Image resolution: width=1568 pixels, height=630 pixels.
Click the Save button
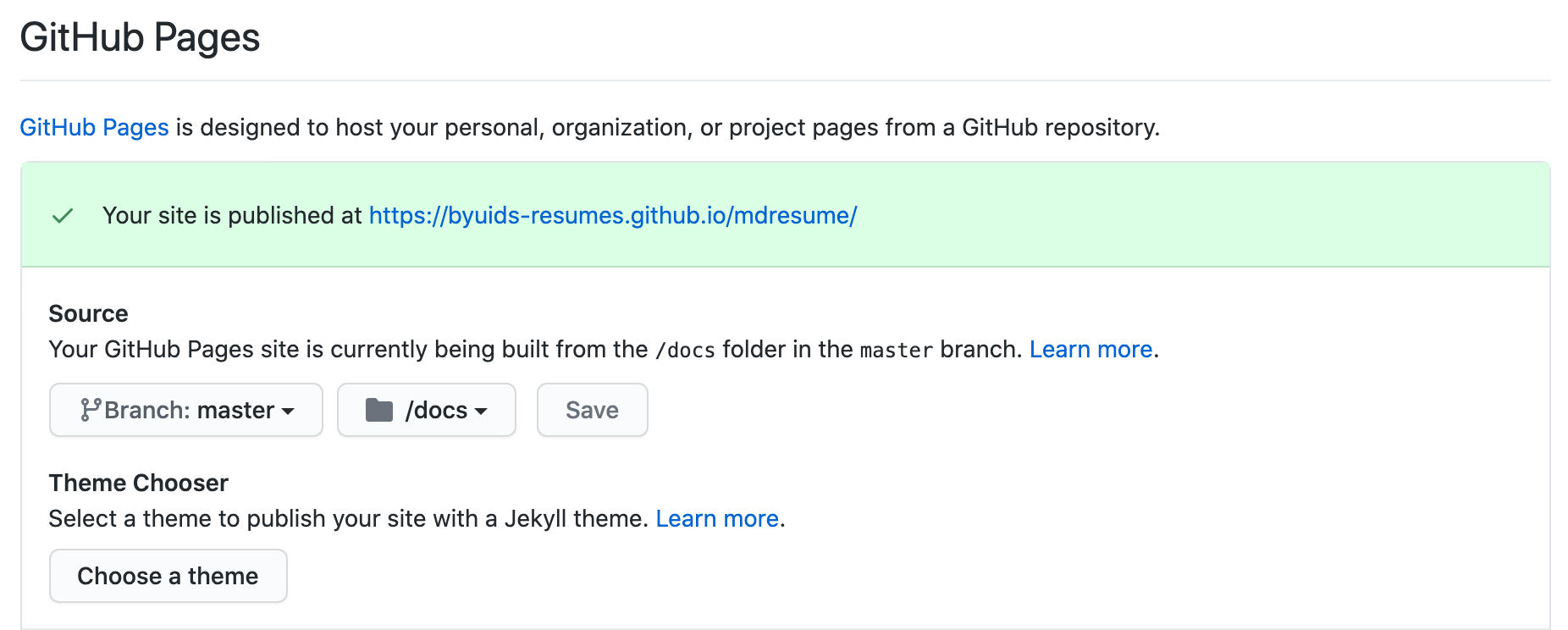point(593,410)
